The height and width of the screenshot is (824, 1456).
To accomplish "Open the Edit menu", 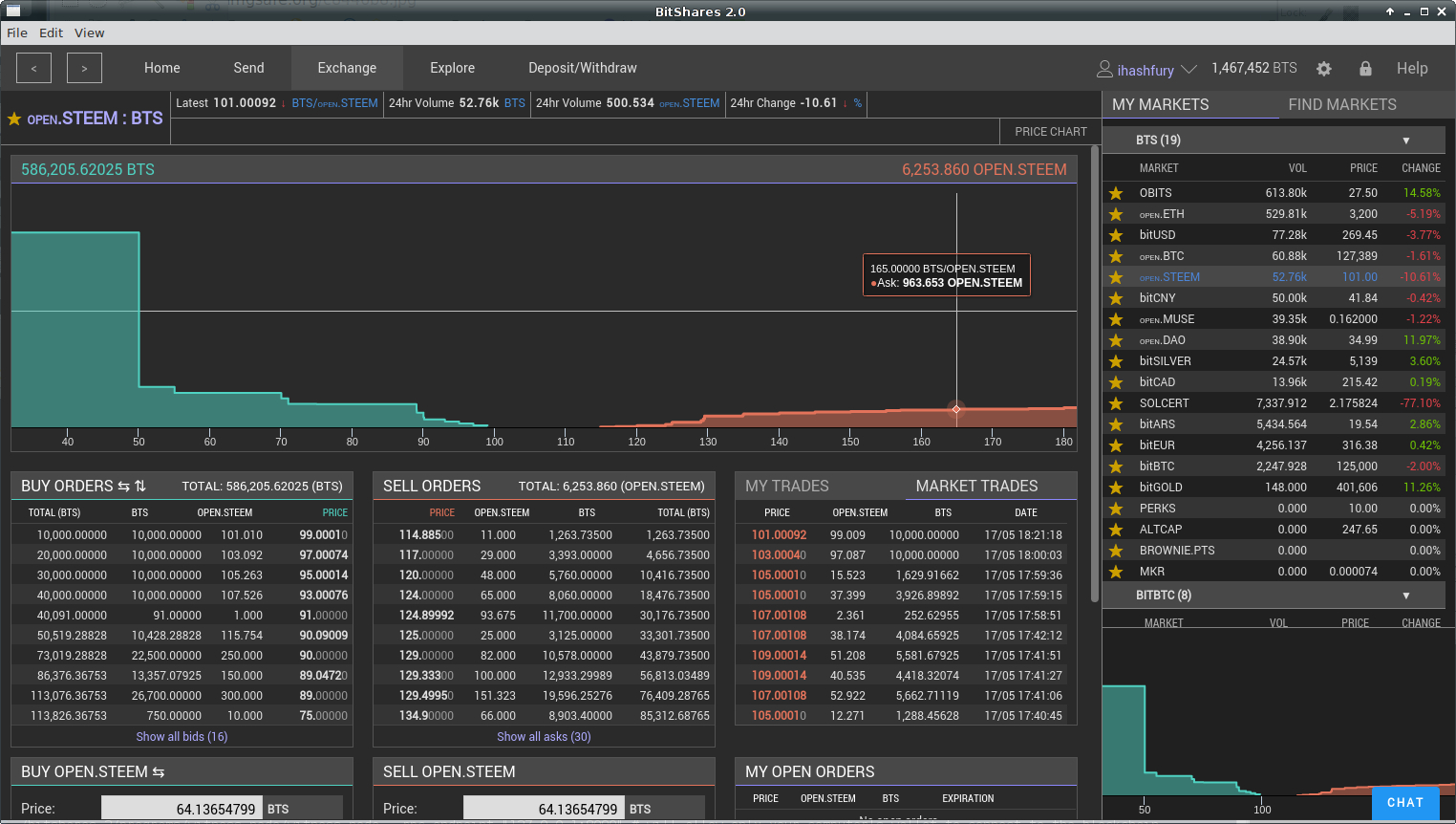I will click(x=51, y=33).
